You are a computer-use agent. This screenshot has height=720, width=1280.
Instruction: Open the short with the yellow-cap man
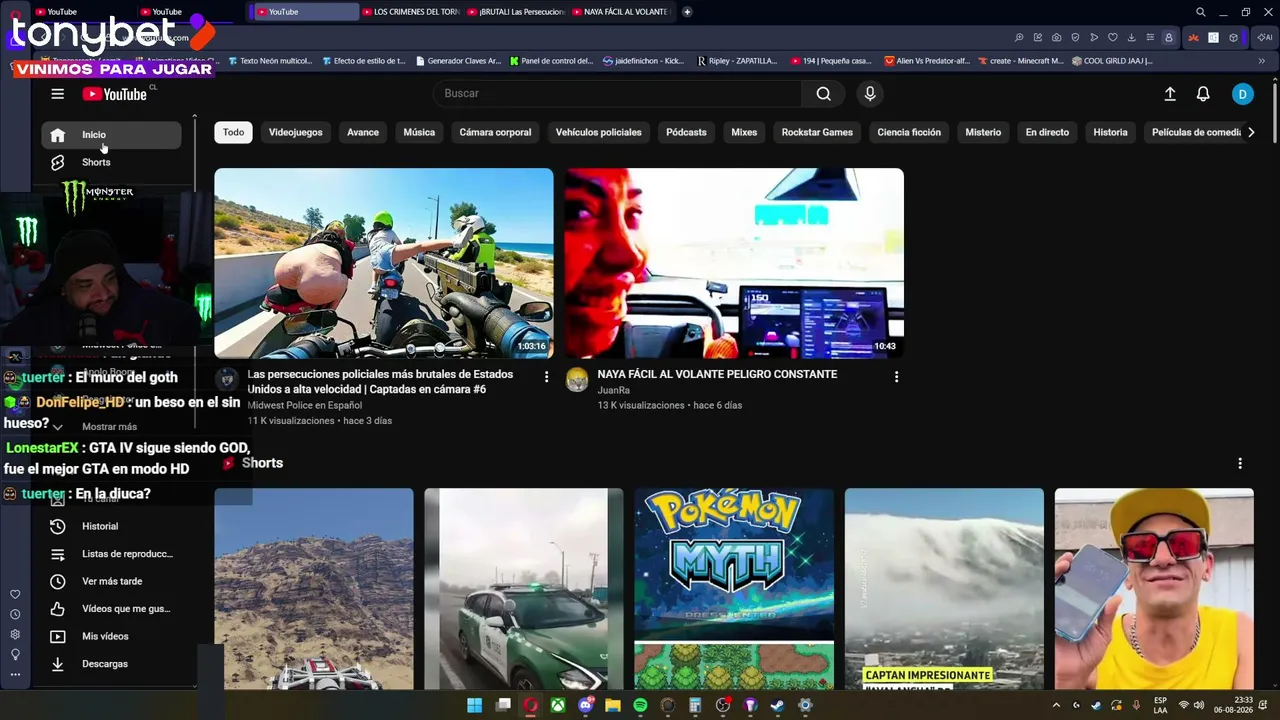click(x=1154, y=589)
